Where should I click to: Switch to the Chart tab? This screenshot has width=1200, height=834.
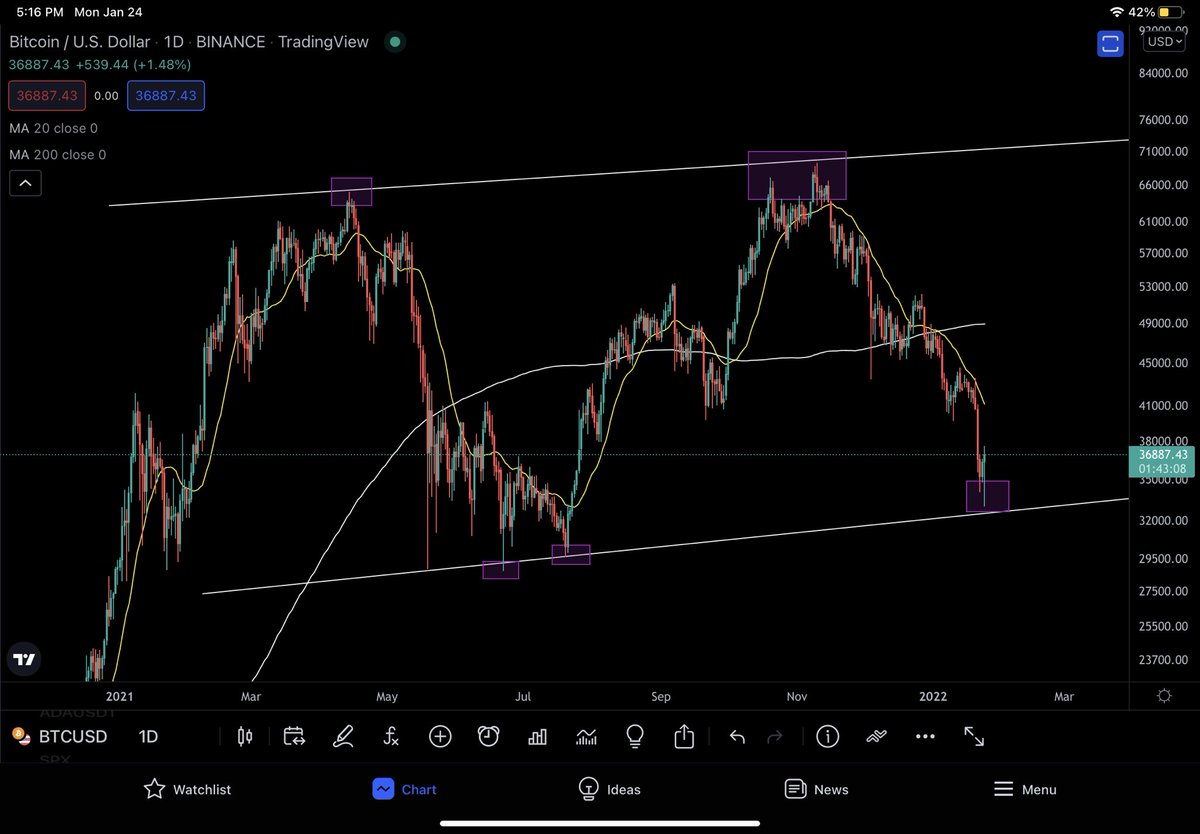[404, 789]
